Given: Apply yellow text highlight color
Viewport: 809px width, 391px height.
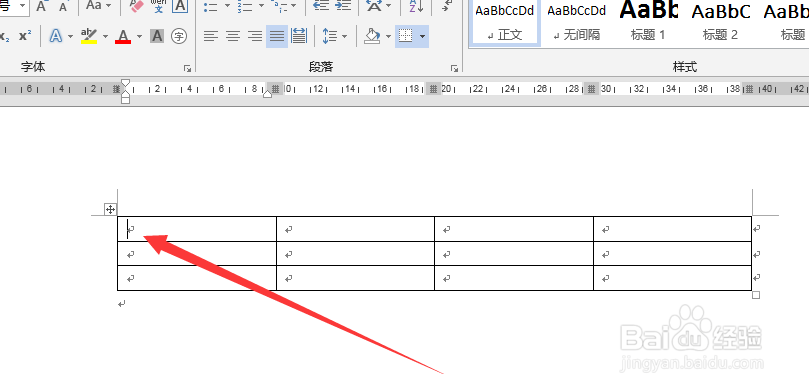Looking at the screenshot, I should point(89,36).
